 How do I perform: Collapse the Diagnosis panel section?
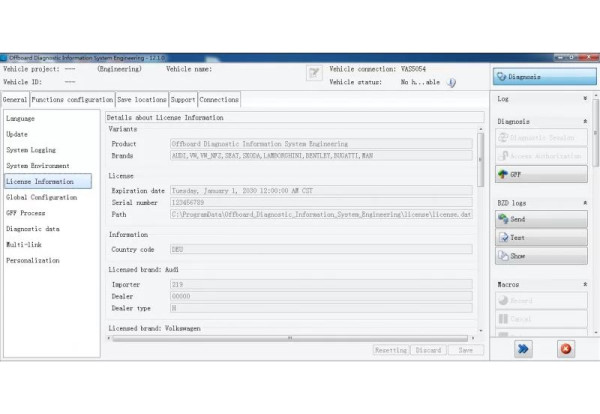[585, 122]
